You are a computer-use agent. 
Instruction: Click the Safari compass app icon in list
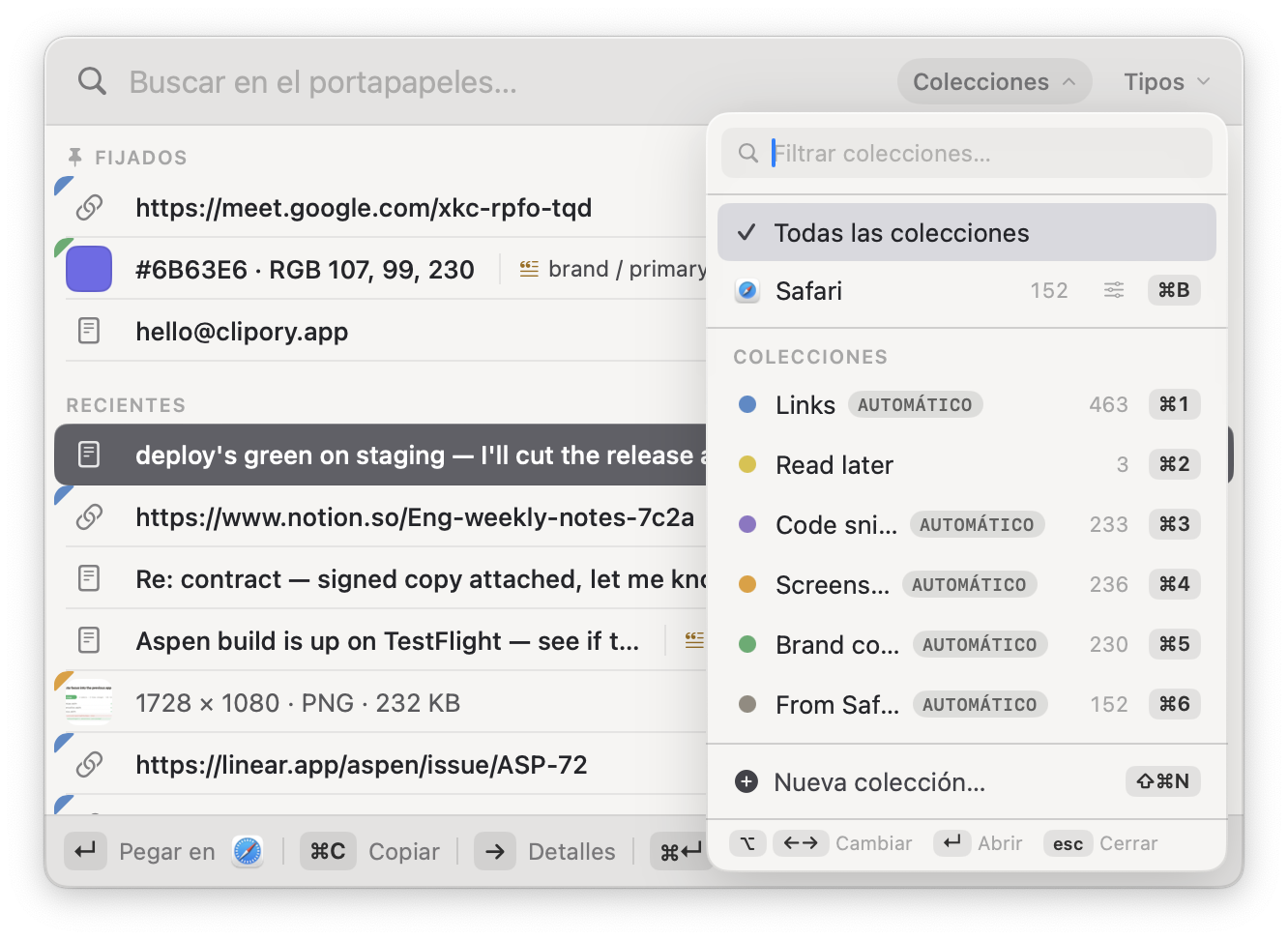click(747, 290)
